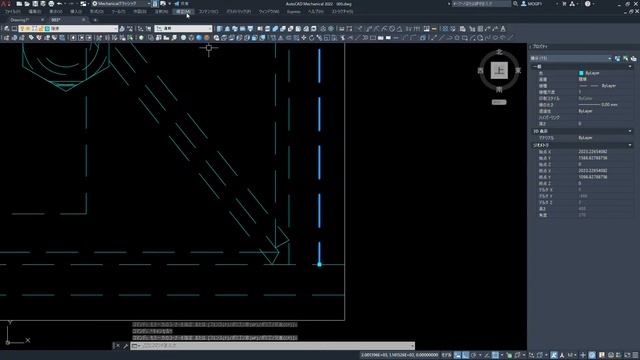The image size is (640, 360).
Task: Click the new drawing tab plus button
Action: click(95, 20)
